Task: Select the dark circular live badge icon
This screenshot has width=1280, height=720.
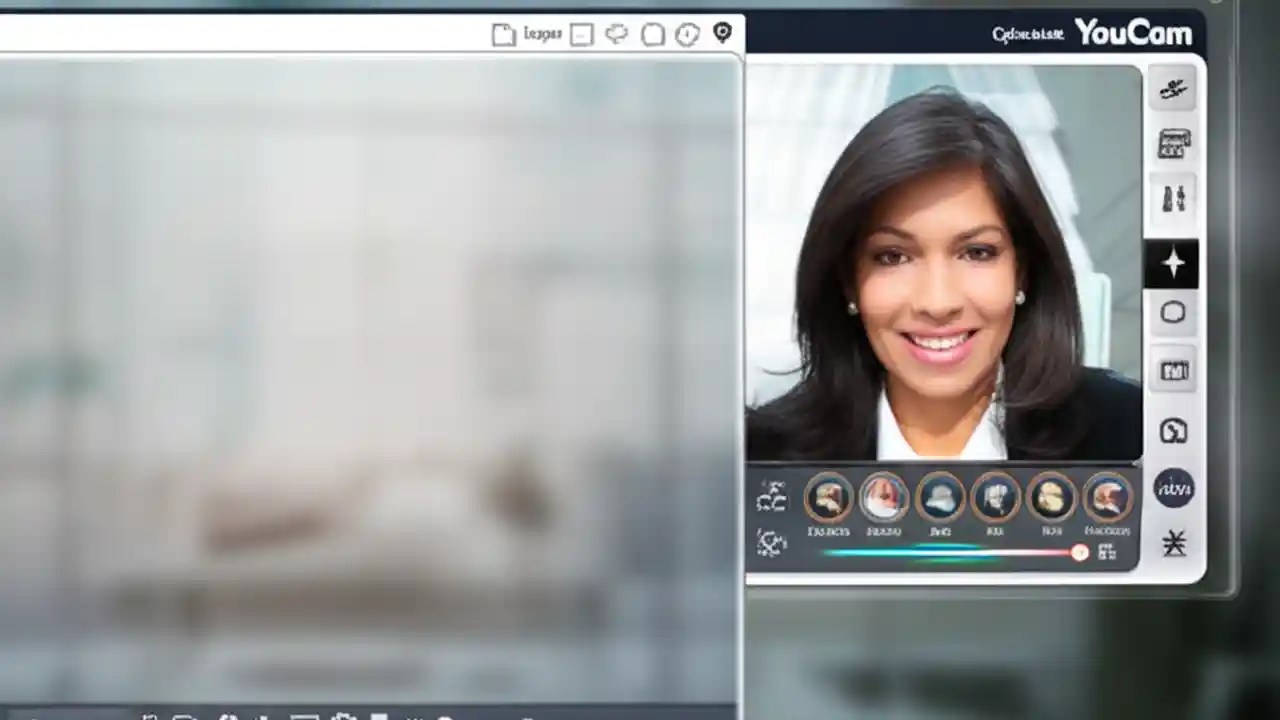Action: tap(1173, 487)
